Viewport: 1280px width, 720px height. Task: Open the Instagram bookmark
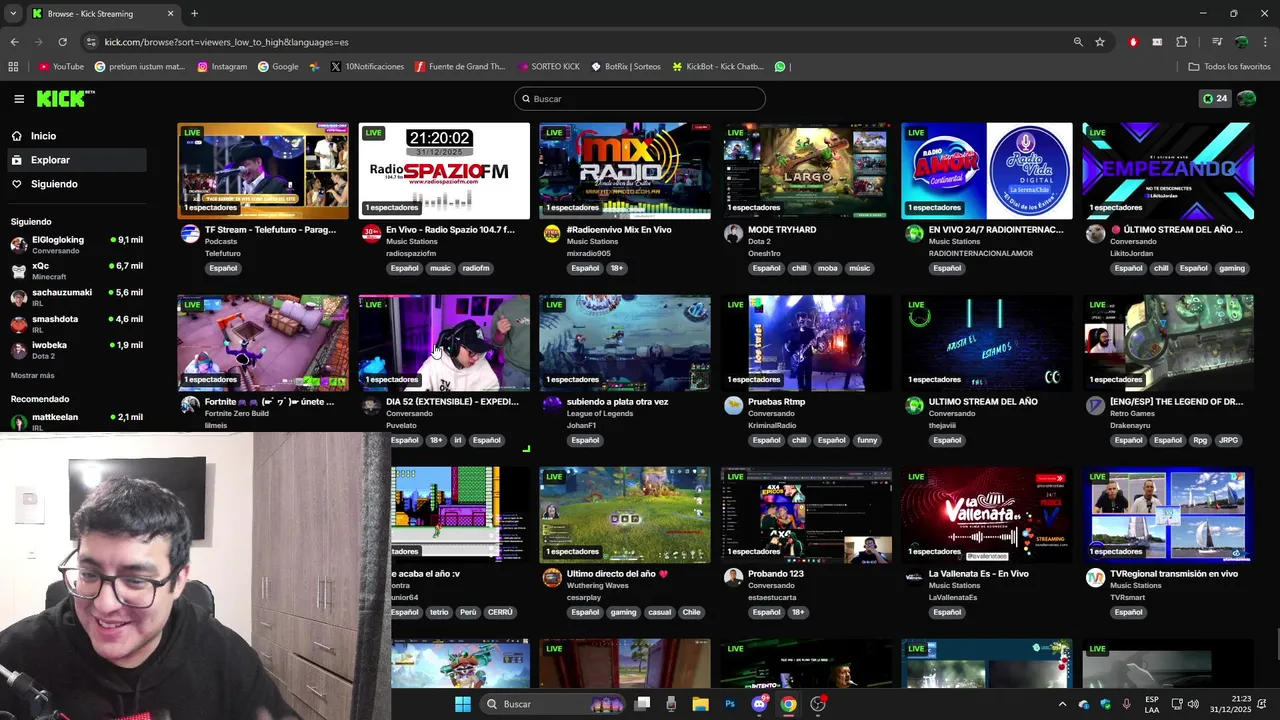point(222,67)
